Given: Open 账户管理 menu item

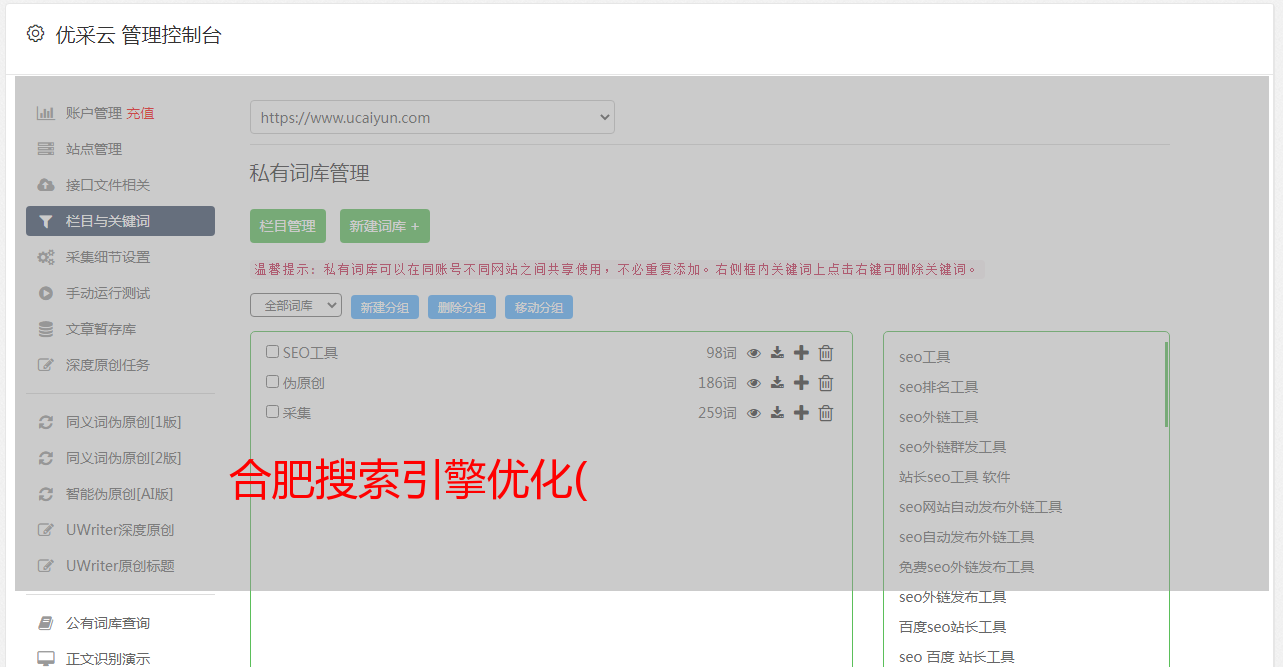Looking at the screenshot, I should [x=94, y=113].
